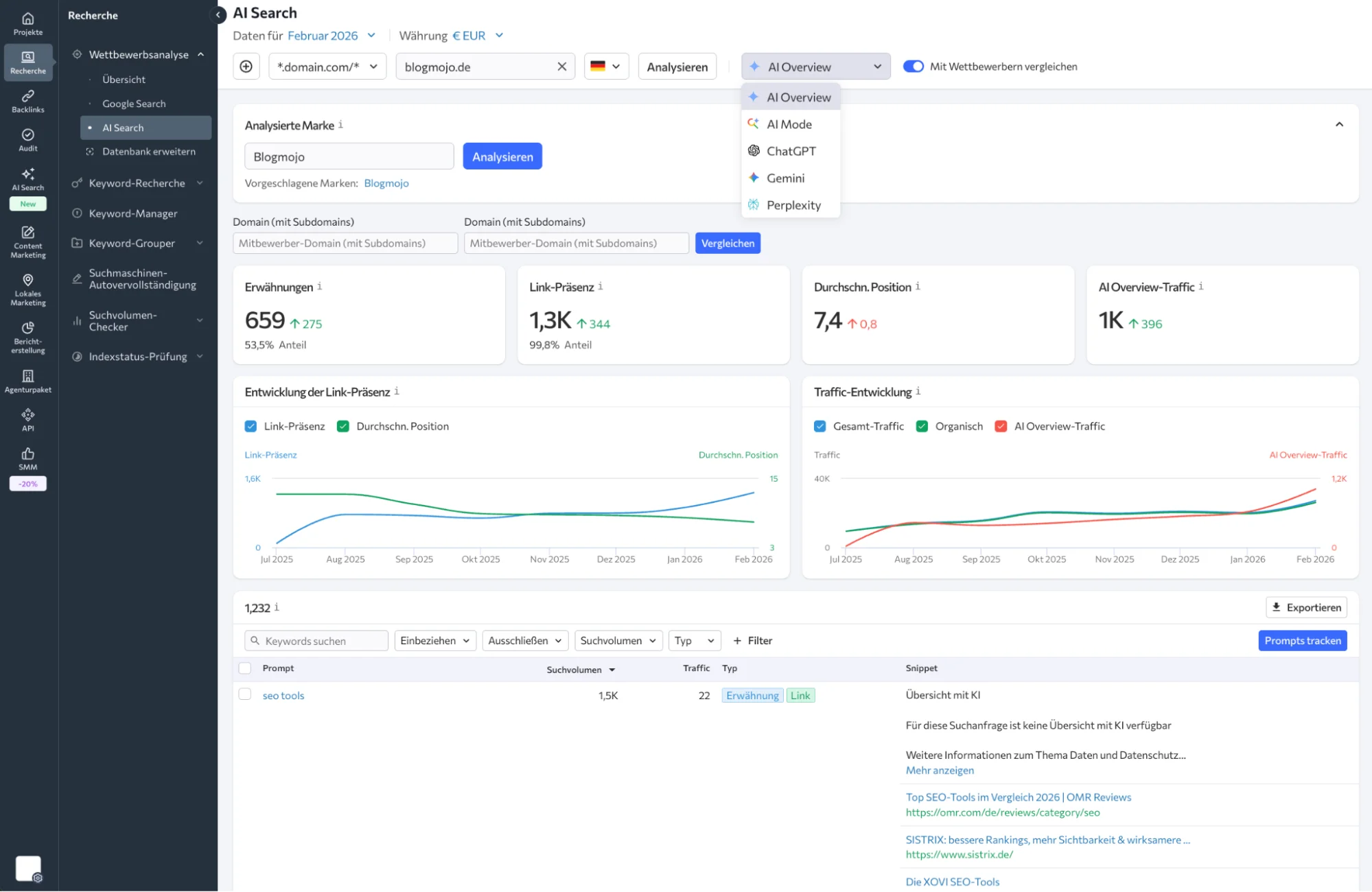Screen dimensions: 1372x892
Task: Open the Audit sidebar icon
Action: click(x=28, y=140)
